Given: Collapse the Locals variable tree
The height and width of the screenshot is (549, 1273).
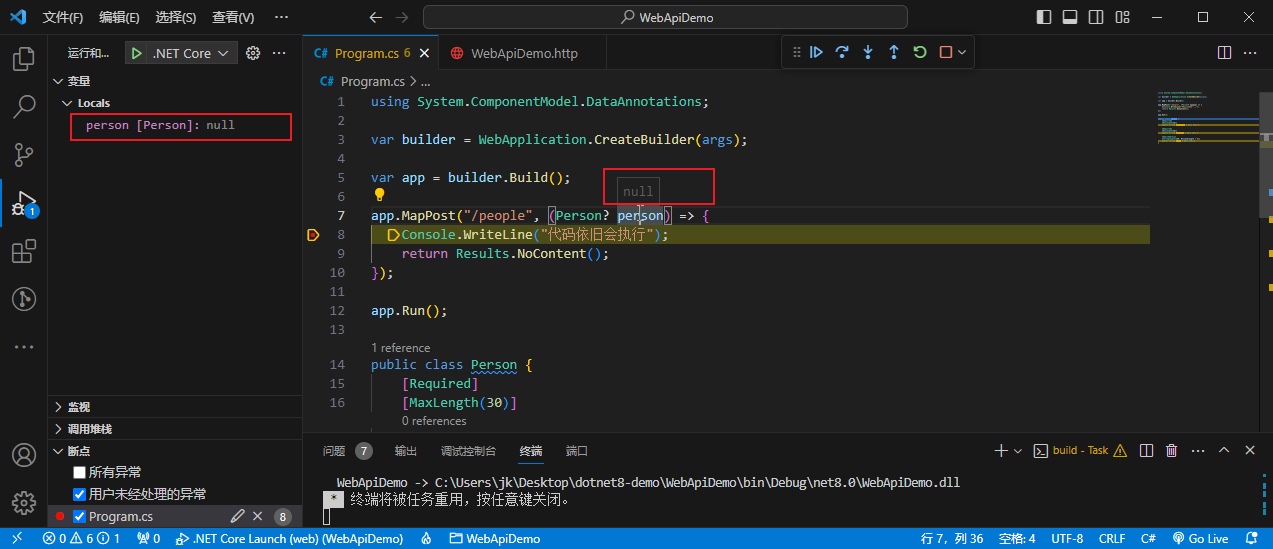Looking at the screenshot, I should coord(68,103).
